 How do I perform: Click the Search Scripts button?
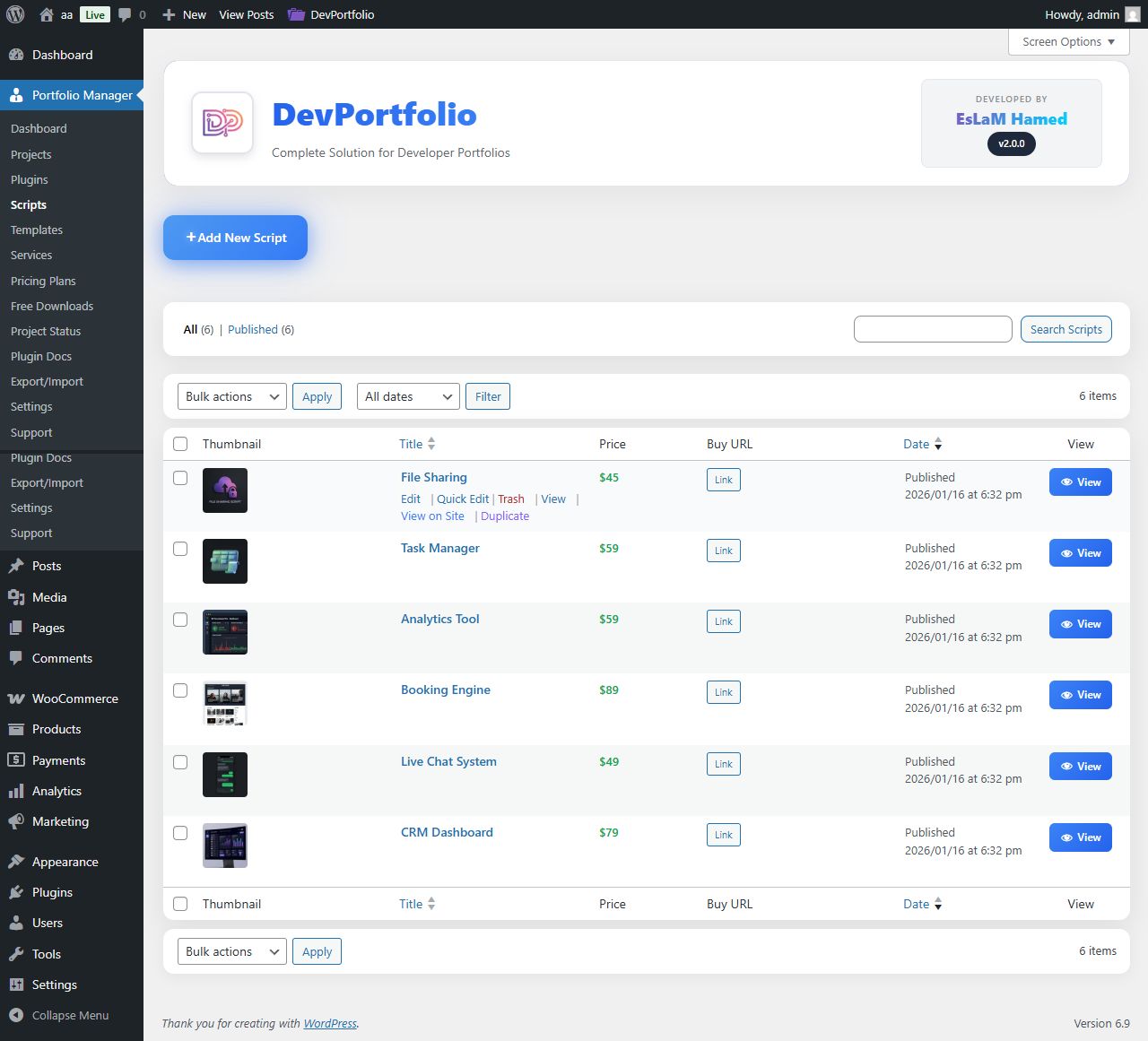click(1066, 329)
